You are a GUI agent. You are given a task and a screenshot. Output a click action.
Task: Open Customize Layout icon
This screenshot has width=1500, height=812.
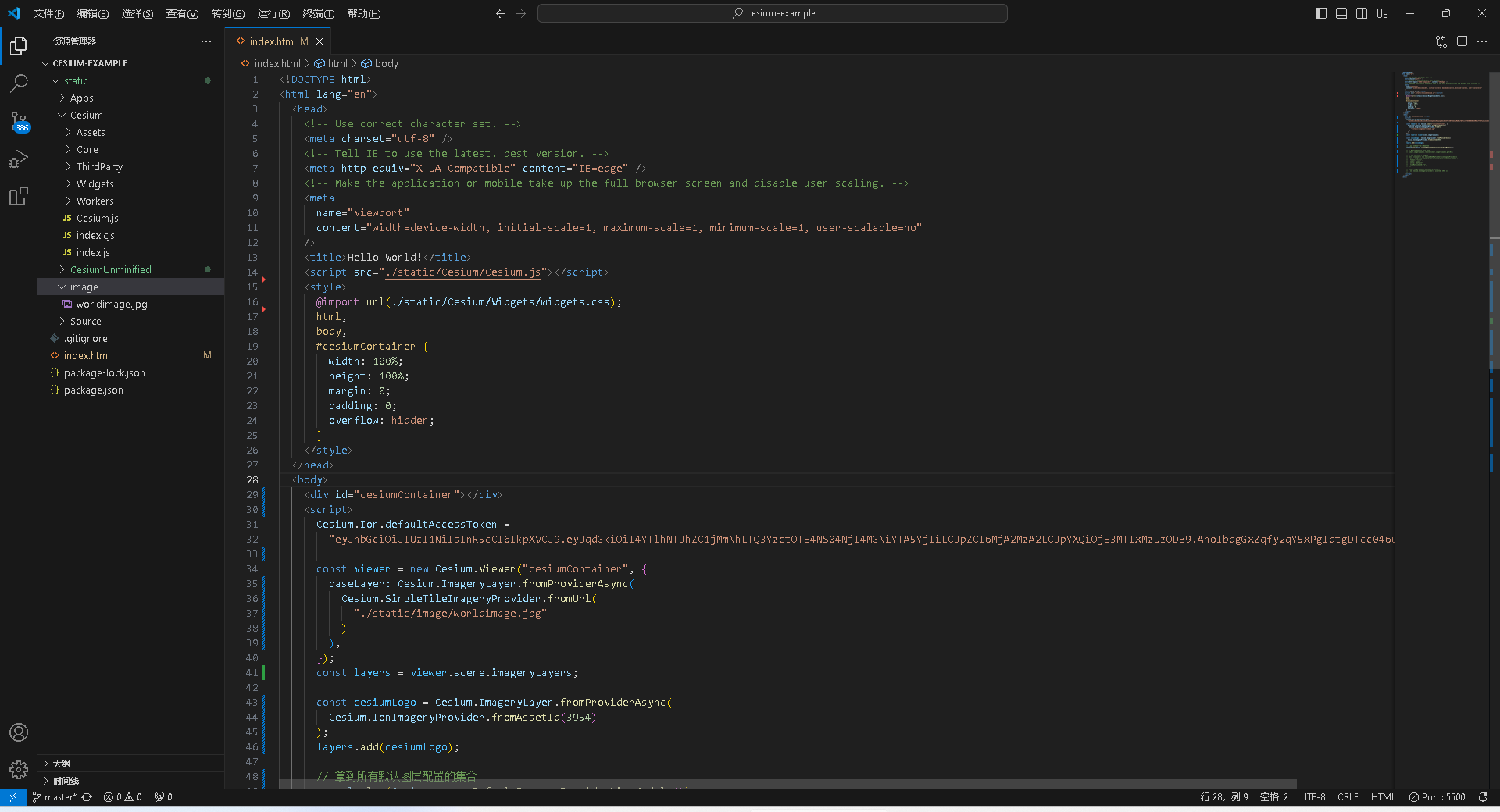point(1383,13)
